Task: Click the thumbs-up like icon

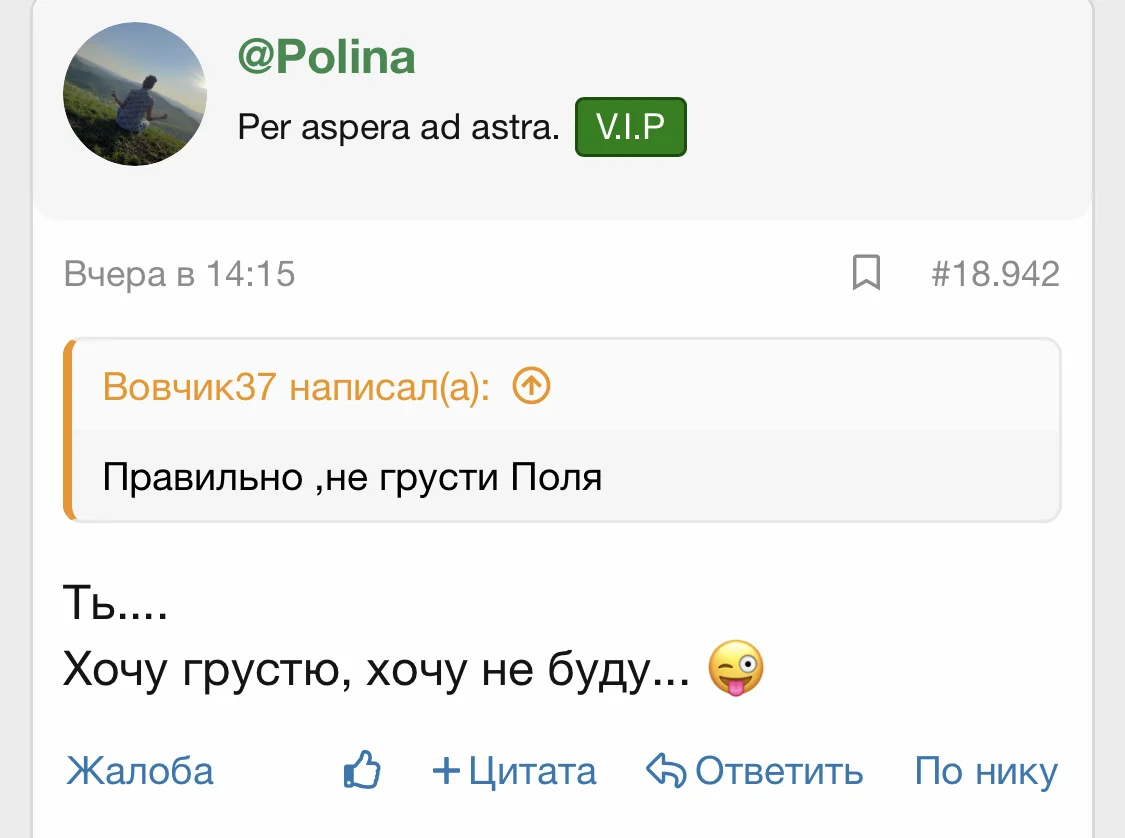Action: point(361,770)
